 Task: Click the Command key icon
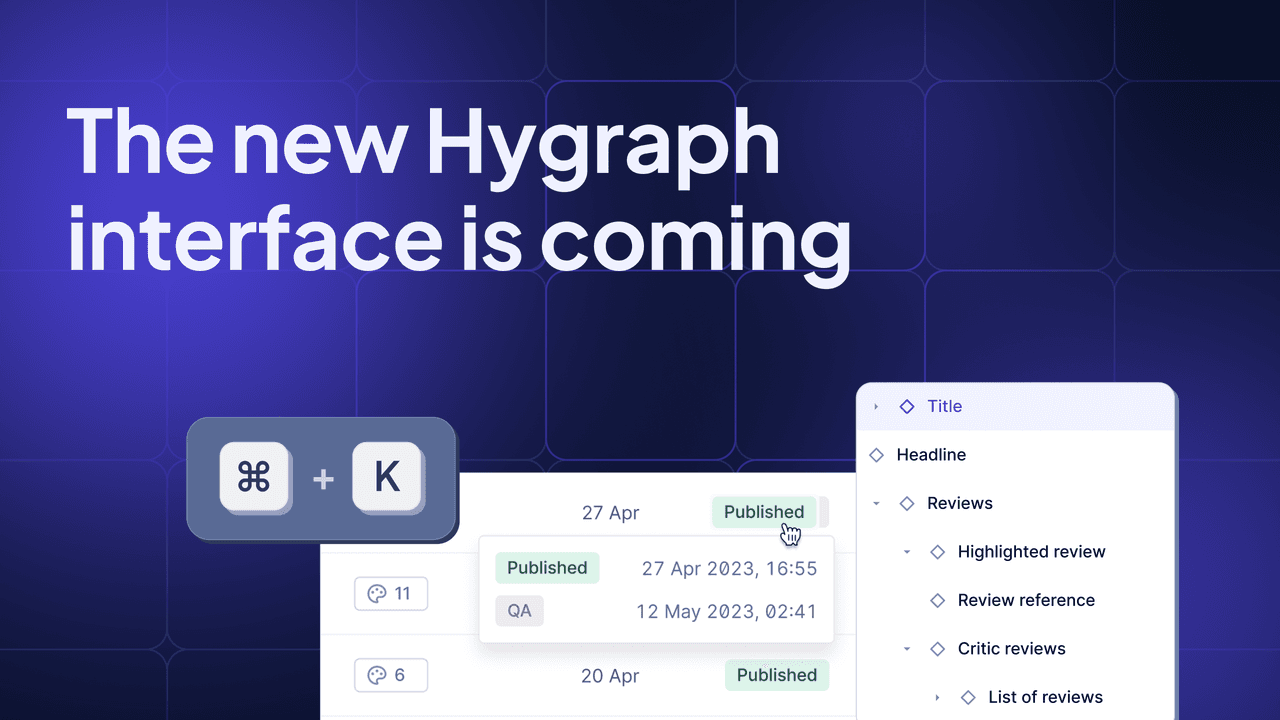tap(254, 477)
